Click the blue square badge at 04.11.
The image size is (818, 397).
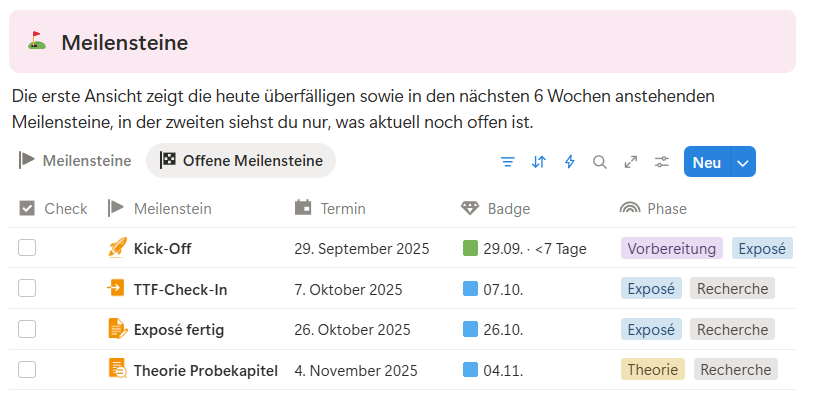pos(471,369)
